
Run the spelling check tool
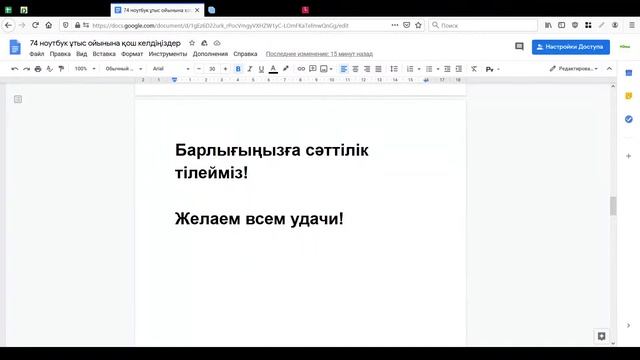50,69
